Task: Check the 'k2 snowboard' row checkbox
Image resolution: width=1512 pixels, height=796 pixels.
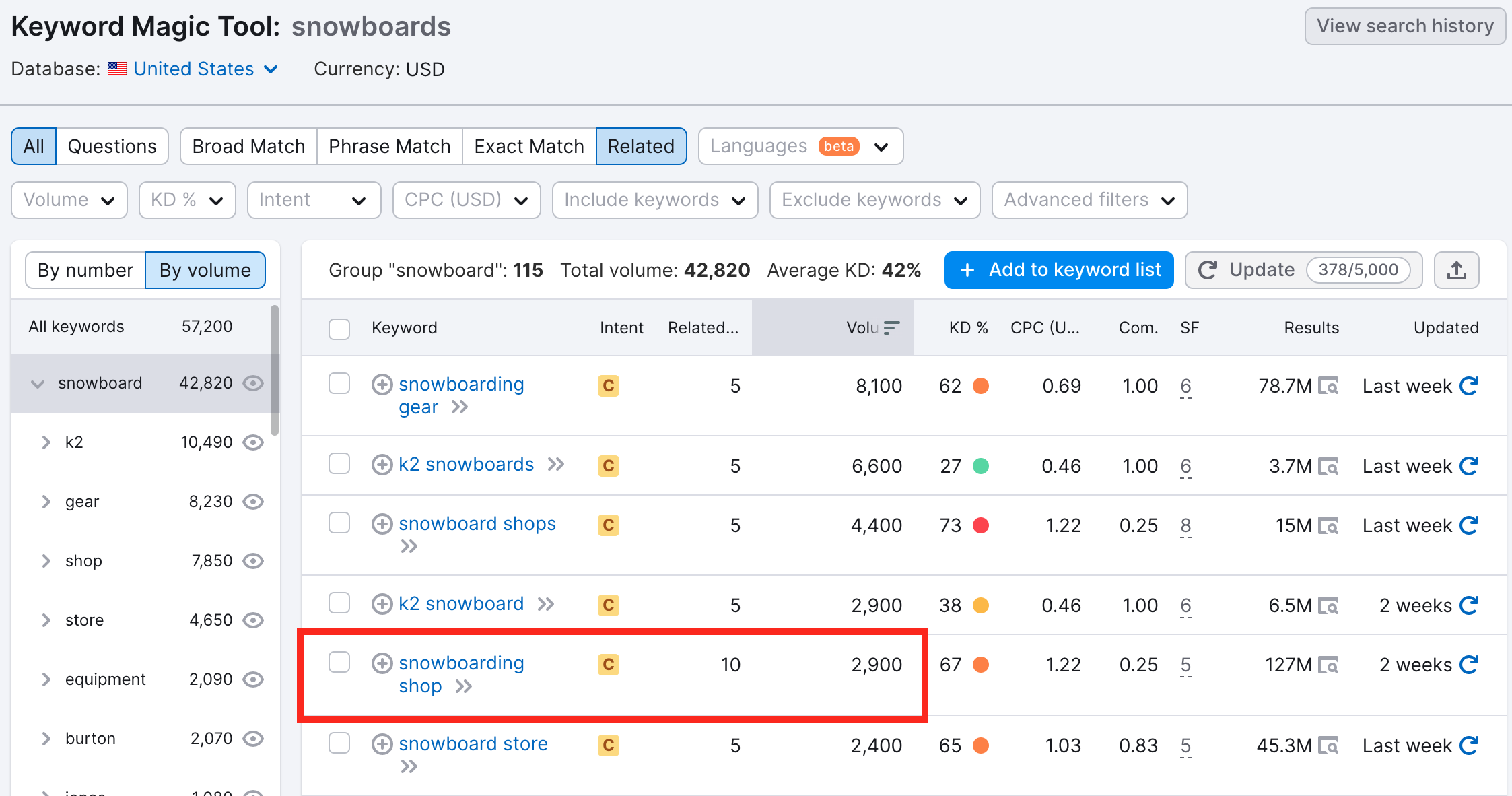Action: (339, 603)
